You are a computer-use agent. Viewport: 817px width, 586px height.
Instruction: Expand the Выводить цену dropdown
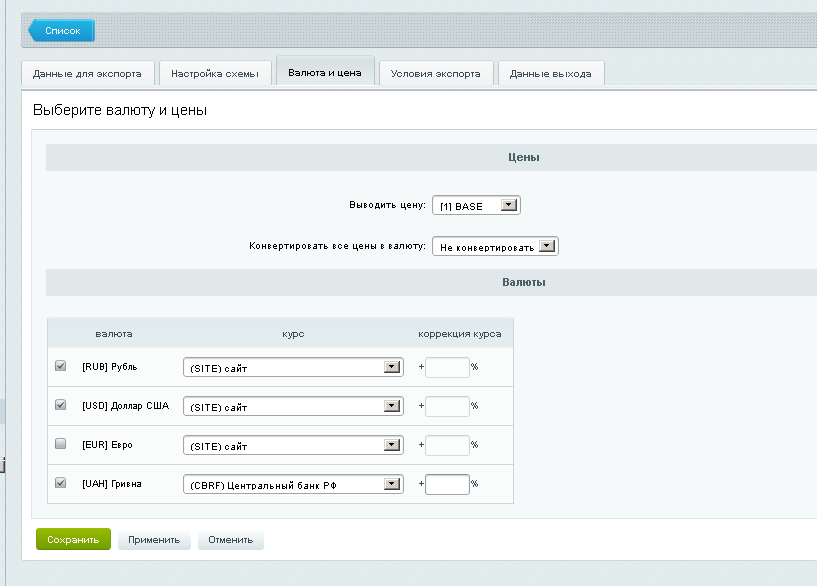(476, 206)
